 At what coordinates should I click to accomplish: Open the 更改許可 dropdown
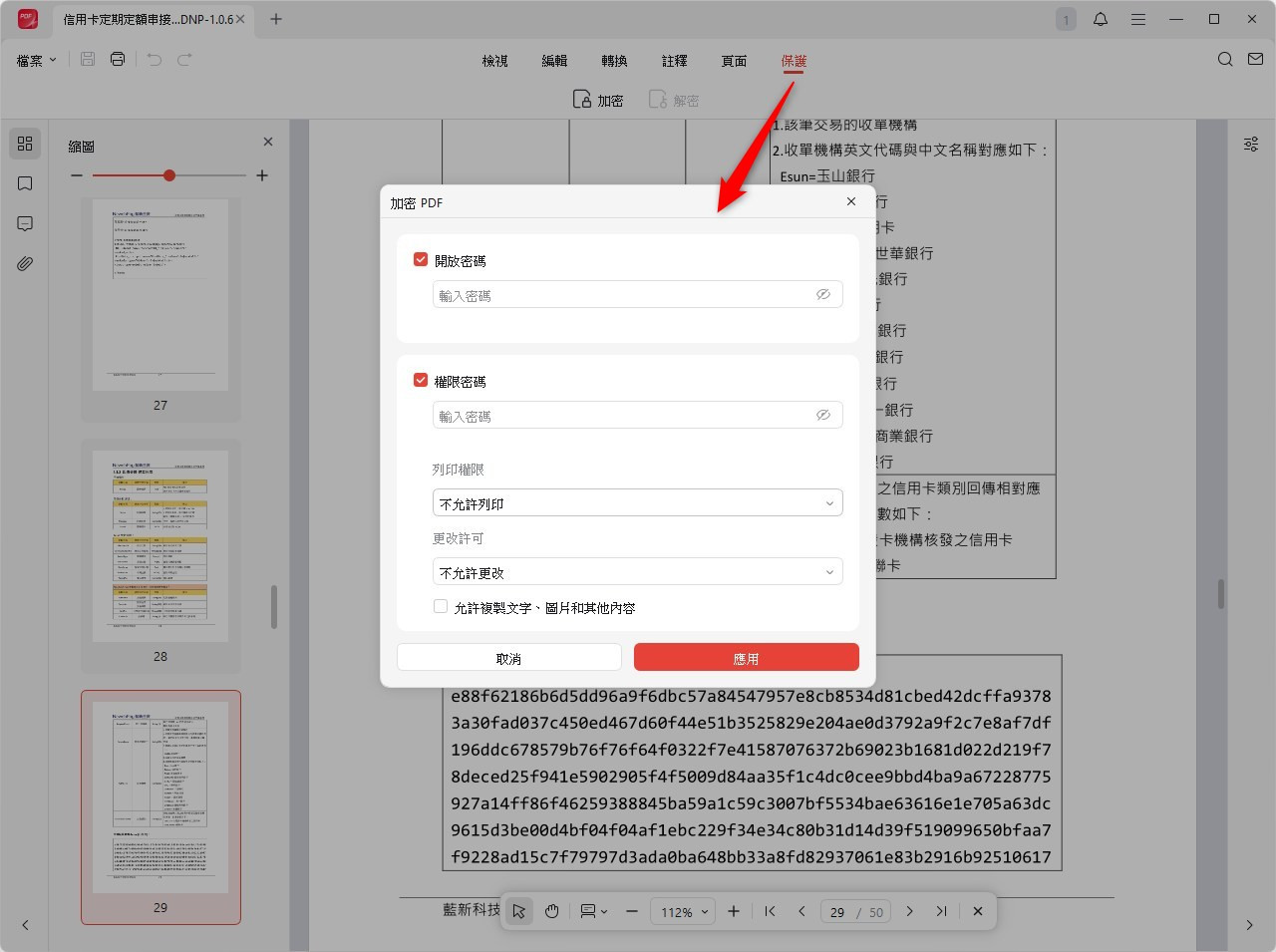click(638, 572)
